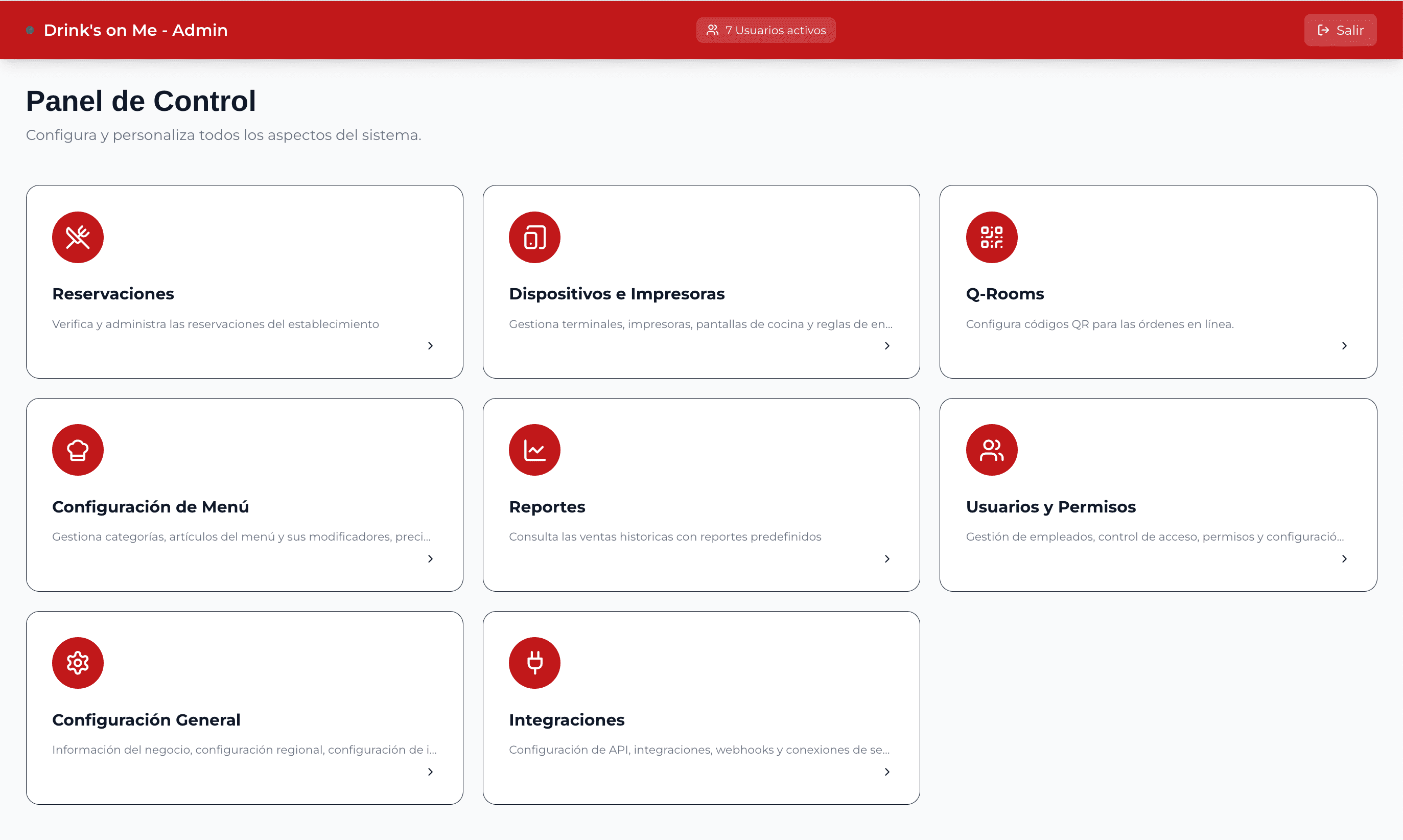Screen dimensions: 1403x840
Task: Select the logout icon inside the Salir button
Action: 1323,30
